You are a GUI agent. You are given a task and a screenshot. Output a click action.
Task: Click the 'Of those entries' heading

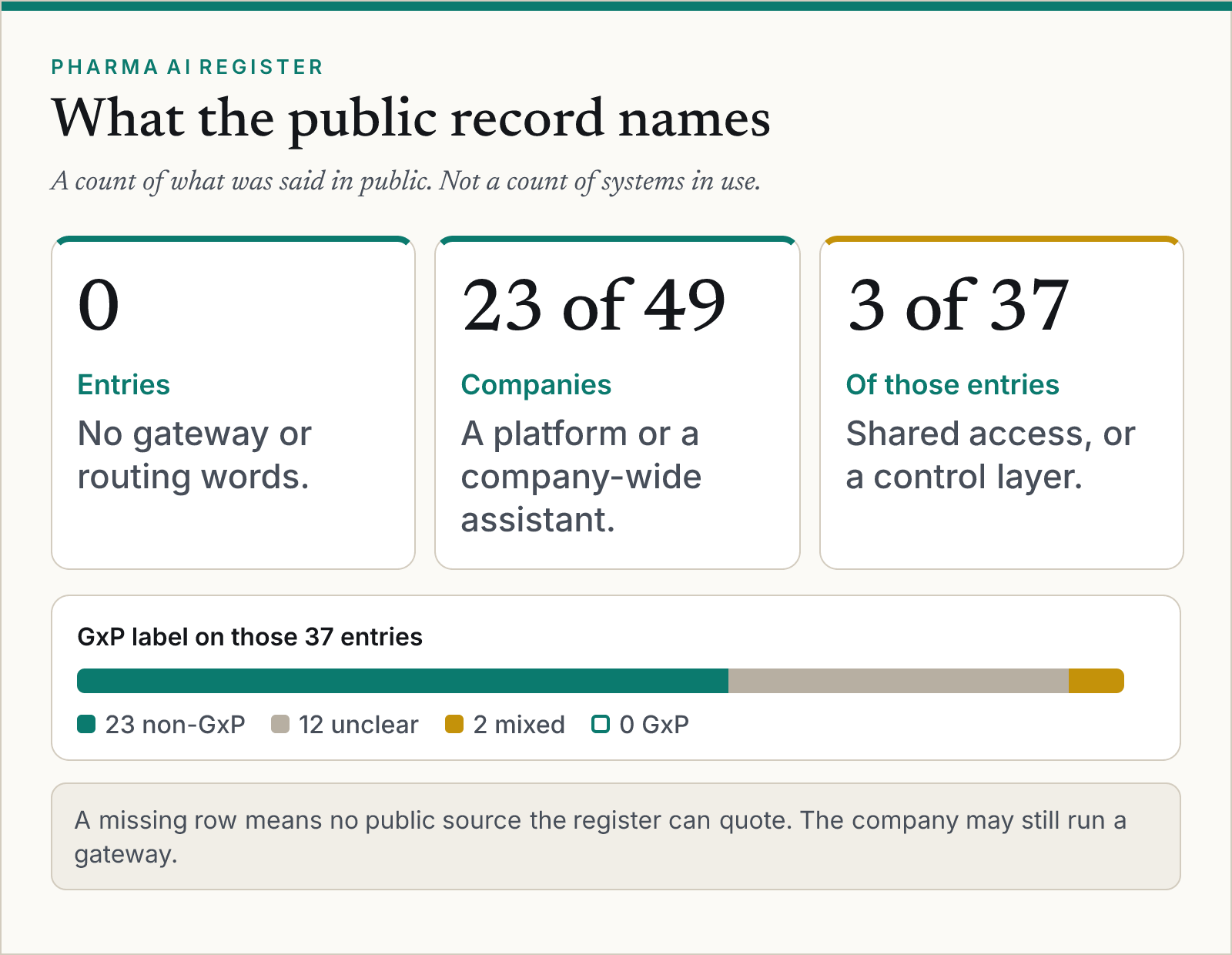pos(952,384)
